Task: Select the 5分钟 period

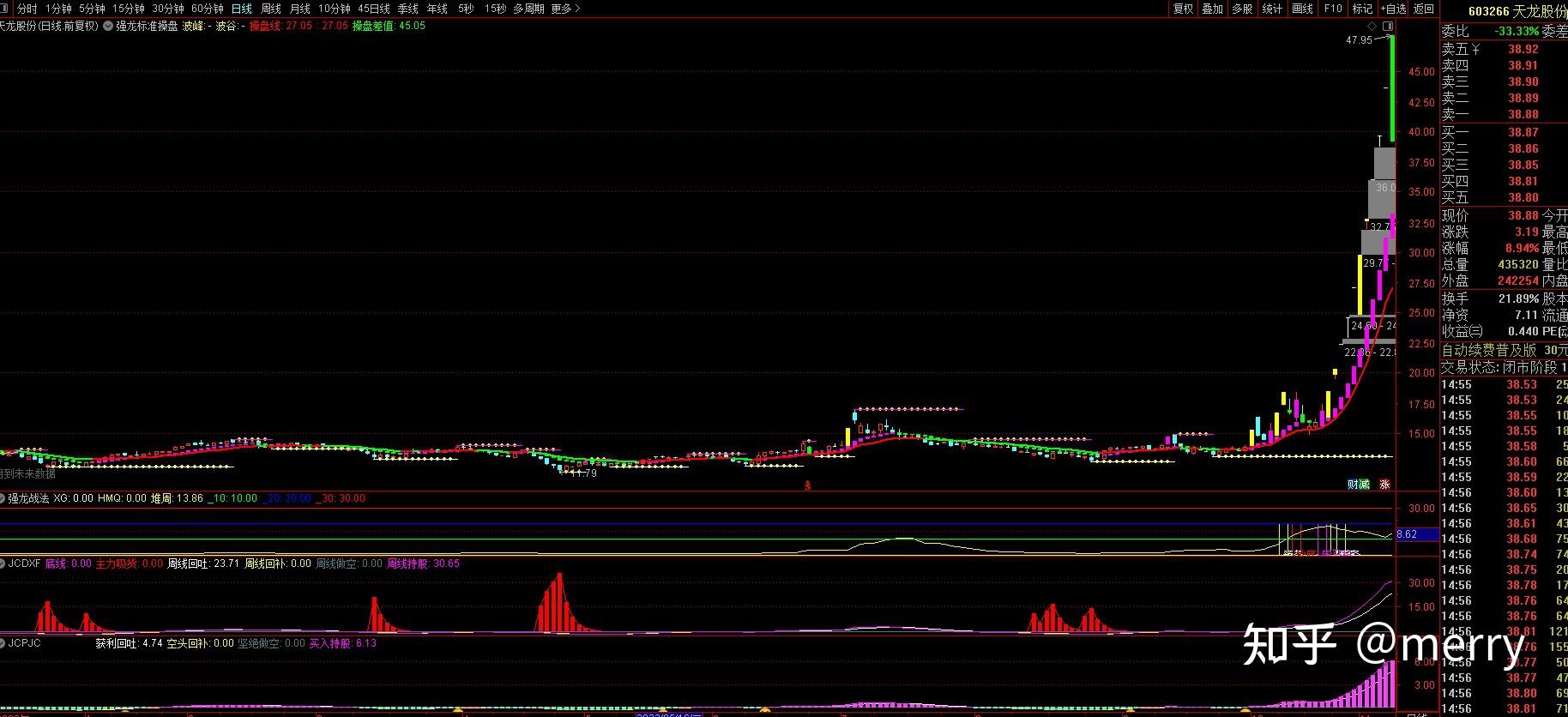Action: pos(92,9)
